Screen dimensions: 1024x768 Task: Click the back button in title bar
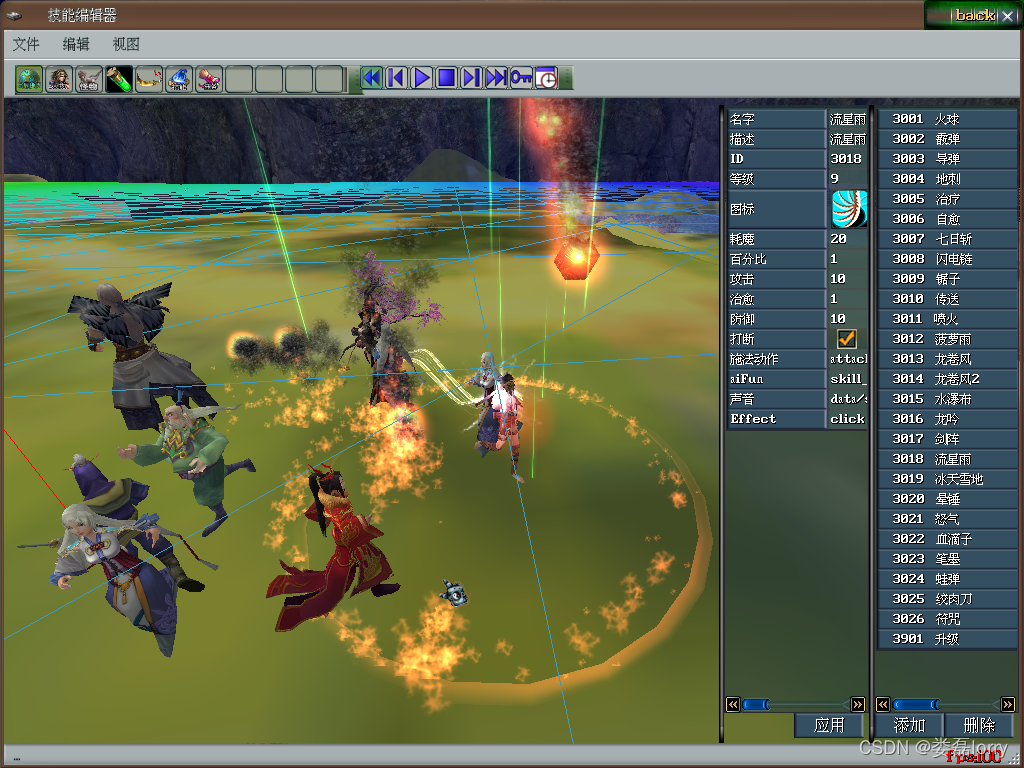pos(975,15)
